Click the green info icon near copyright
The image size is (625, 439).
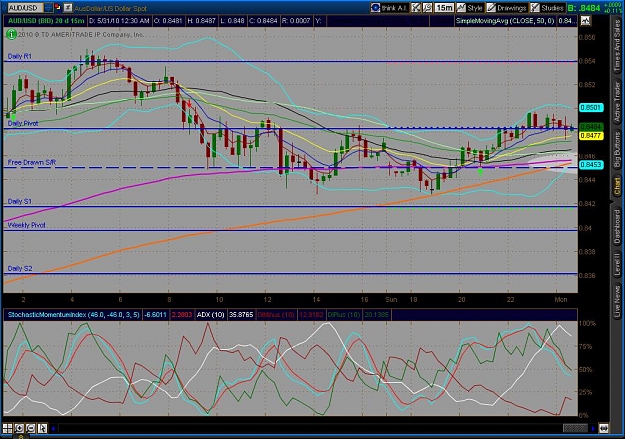click(x=11, y=35)
